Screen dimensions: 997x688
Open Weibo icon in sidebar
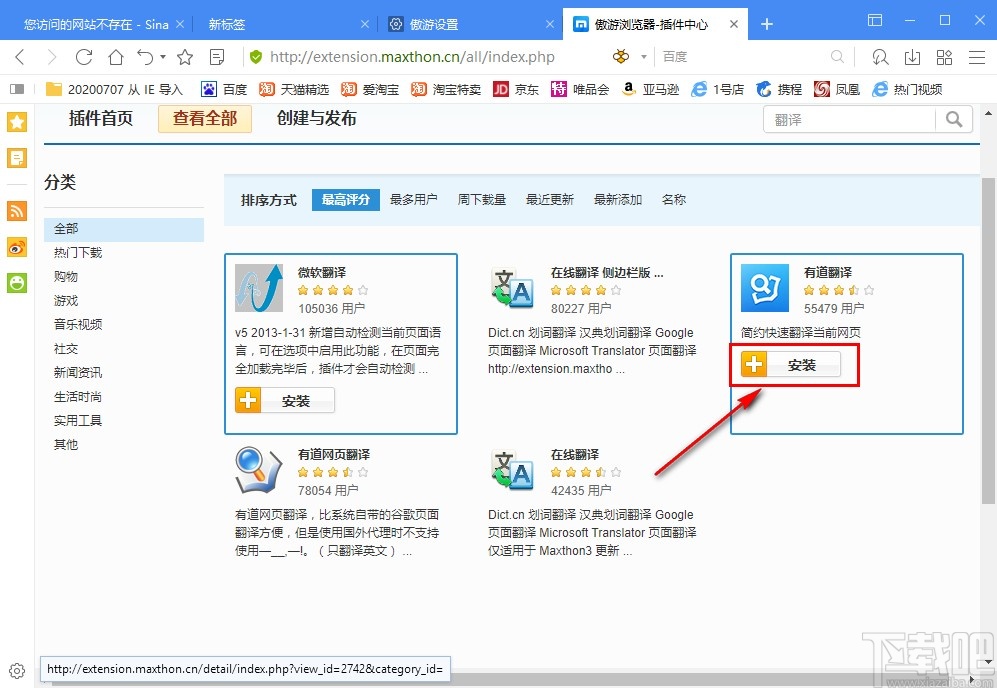17,247
